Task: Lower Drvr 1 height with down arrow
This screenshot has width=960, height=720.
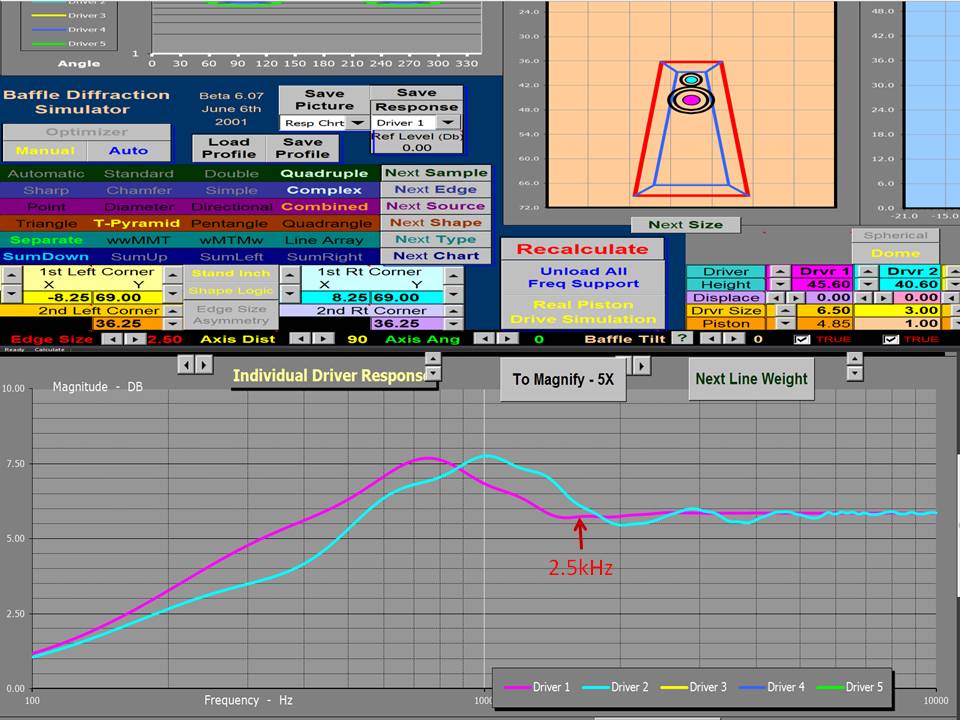Action: [x=779, y=284]
